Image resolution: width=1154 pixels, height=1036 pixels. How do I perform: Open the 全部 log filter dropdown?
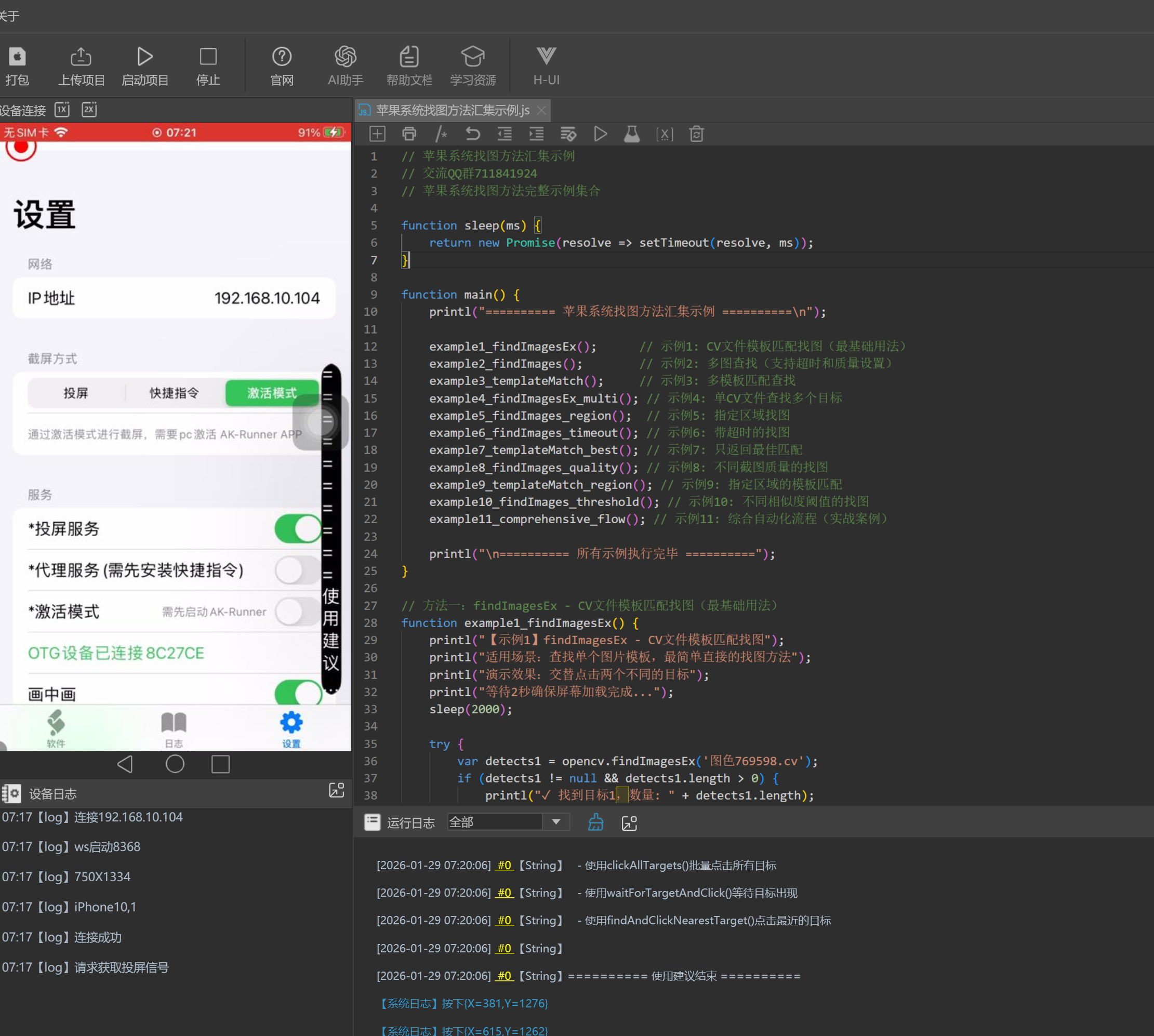555,821
